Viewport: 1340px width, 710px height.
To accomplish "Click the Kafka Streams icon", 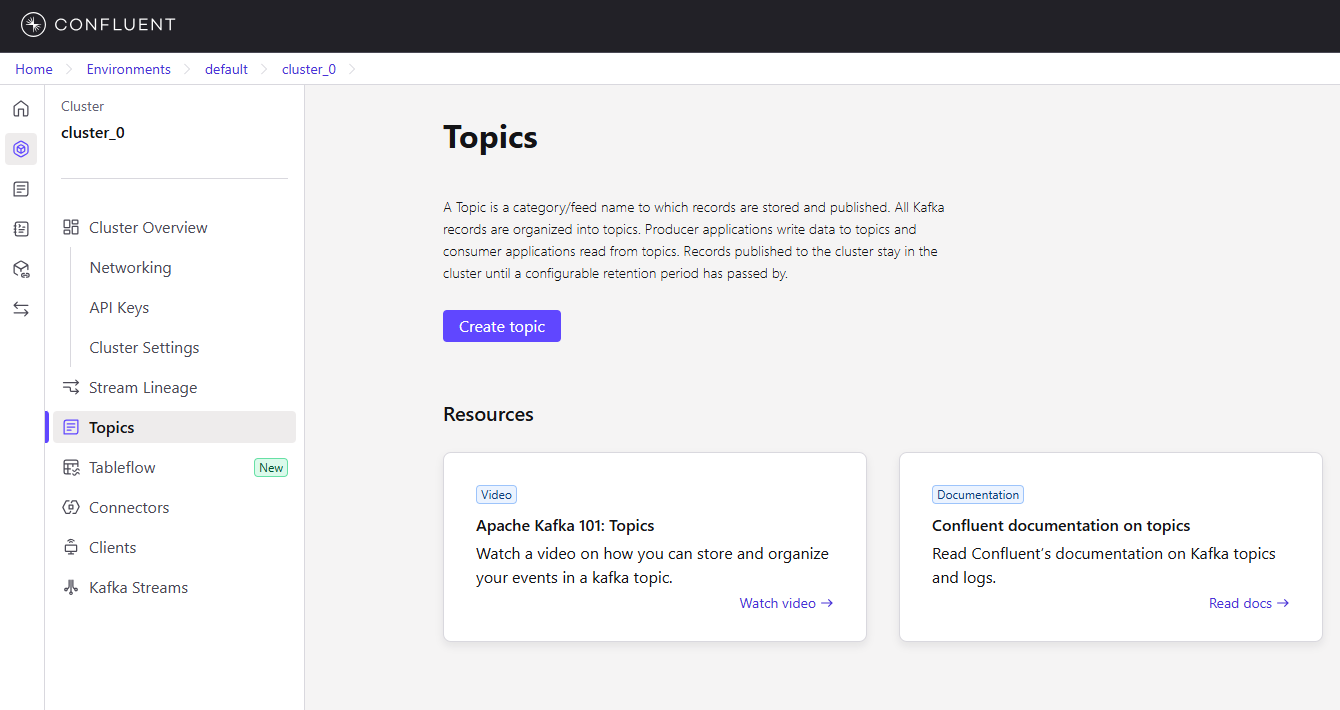I will pyautogui.click(x=71, y=587).
